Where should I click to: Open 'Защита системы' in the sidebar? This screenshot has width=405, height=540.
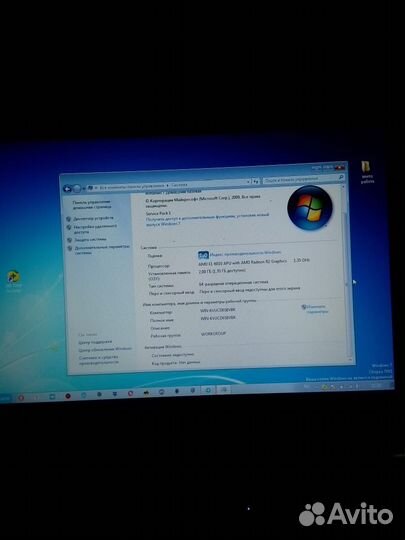click(90, 239)
